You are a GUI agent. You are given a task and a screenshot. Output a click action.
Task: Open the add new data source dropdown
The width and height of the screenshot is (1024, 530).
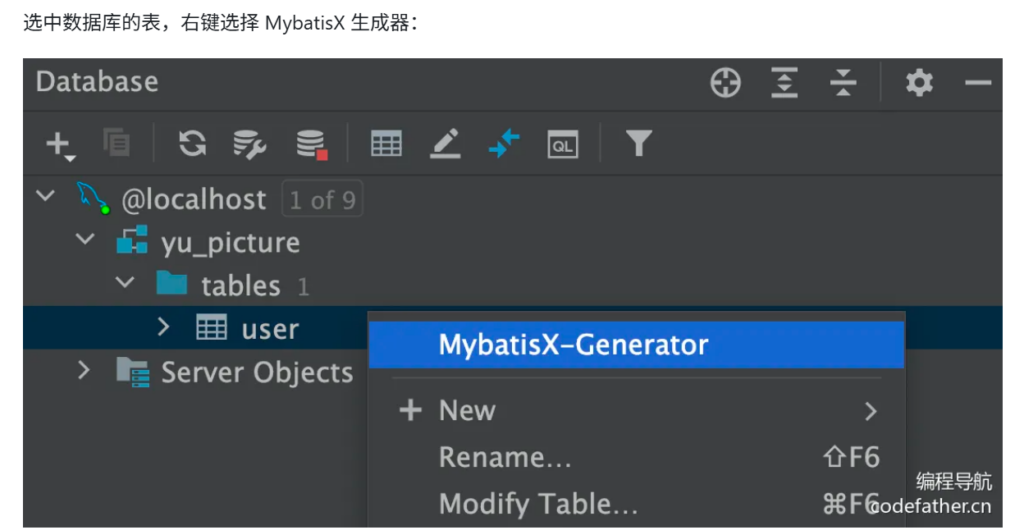tap(60, 145)
